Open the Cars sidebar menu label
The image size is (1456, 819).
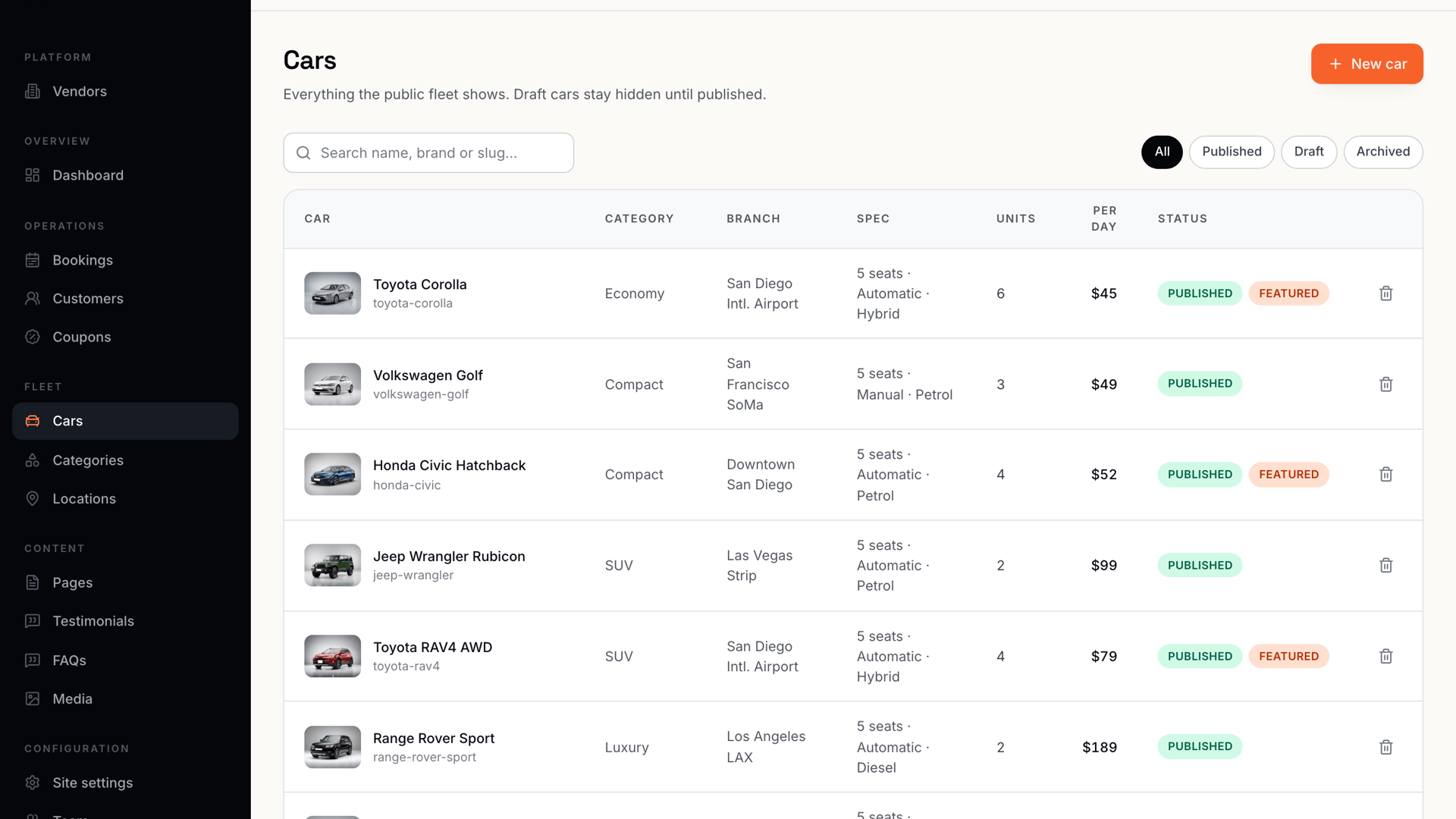67,421
